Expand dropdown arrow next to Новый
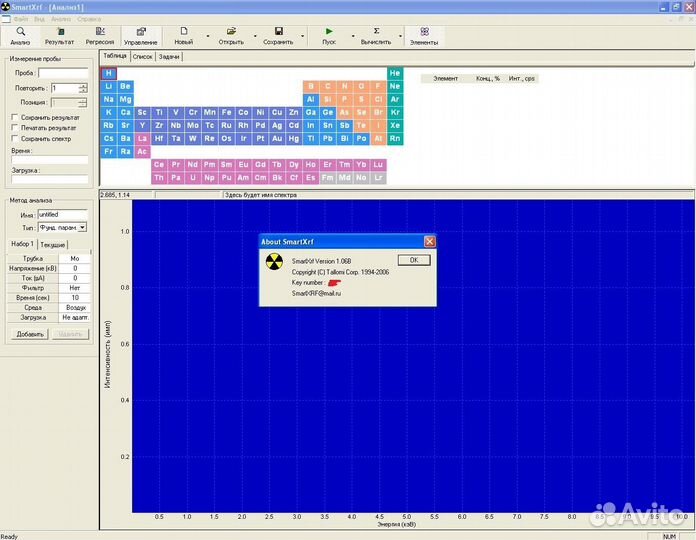 click(x=207, y=36)
